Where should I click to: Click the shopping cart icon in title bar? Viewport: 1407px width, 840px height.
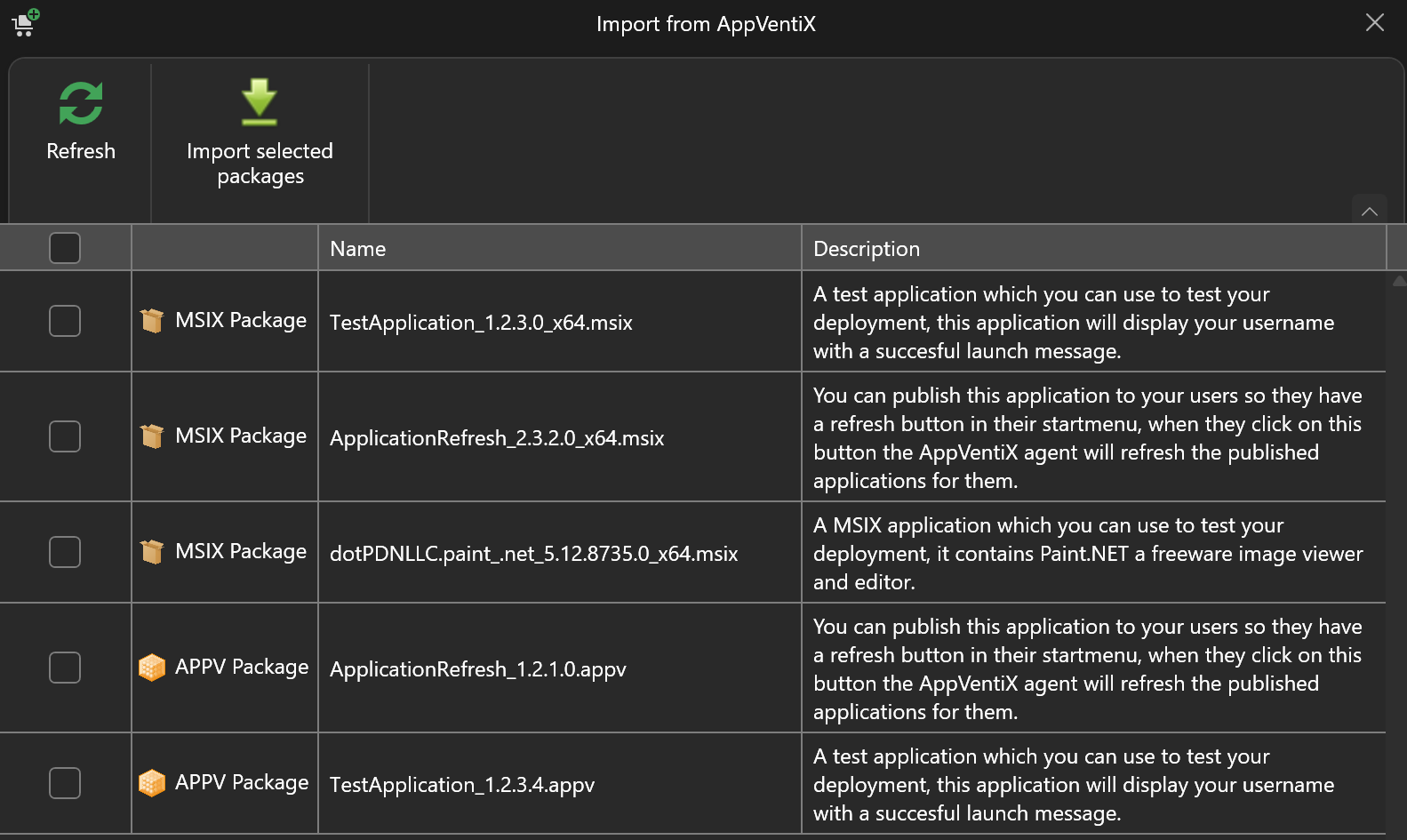pyautogui.click(x=25, y=23)
